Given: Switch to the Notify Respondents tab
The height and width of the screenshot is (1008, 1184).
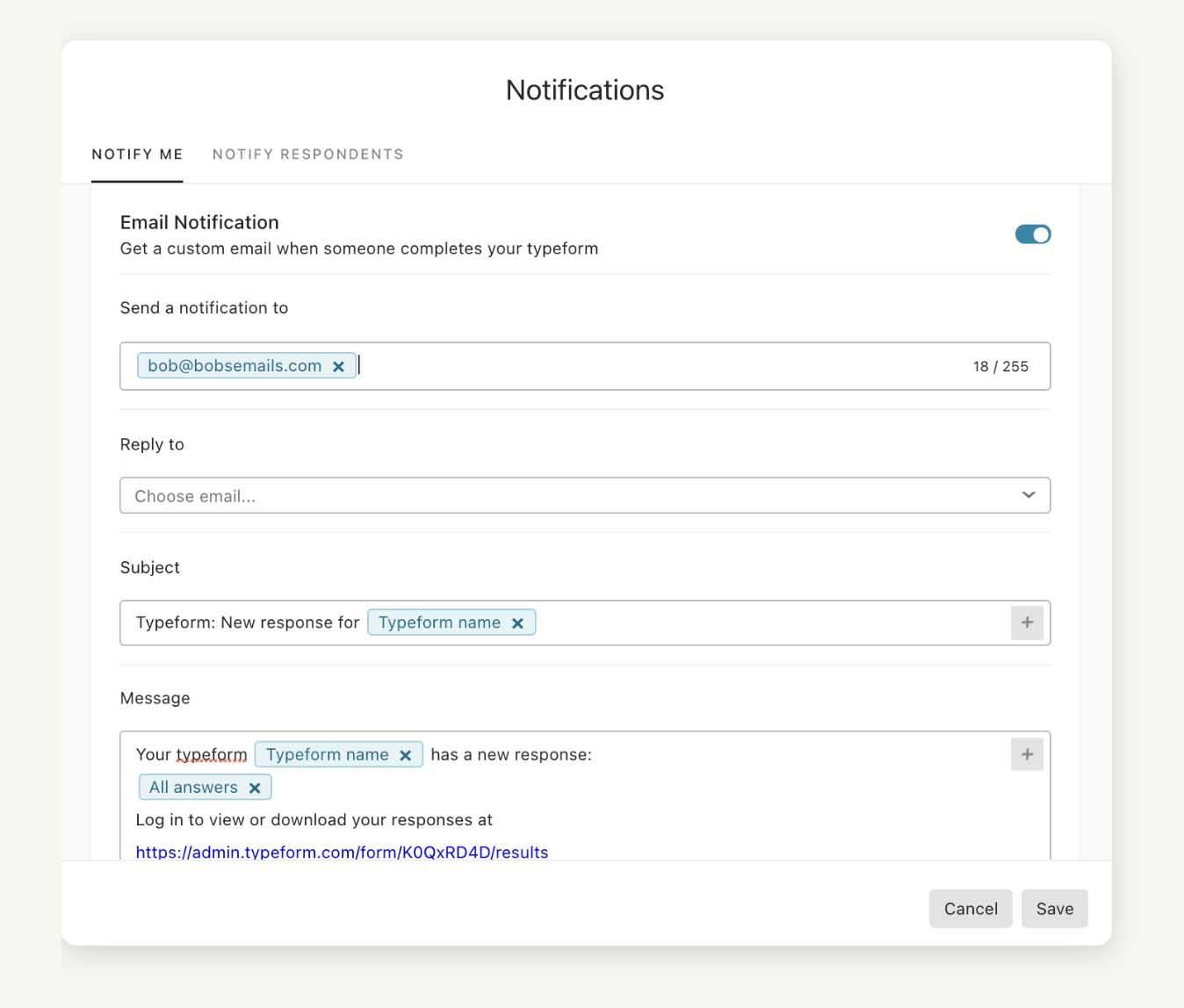Looking at the screenshot, I should pyautogui.click(x=308, y=155).
